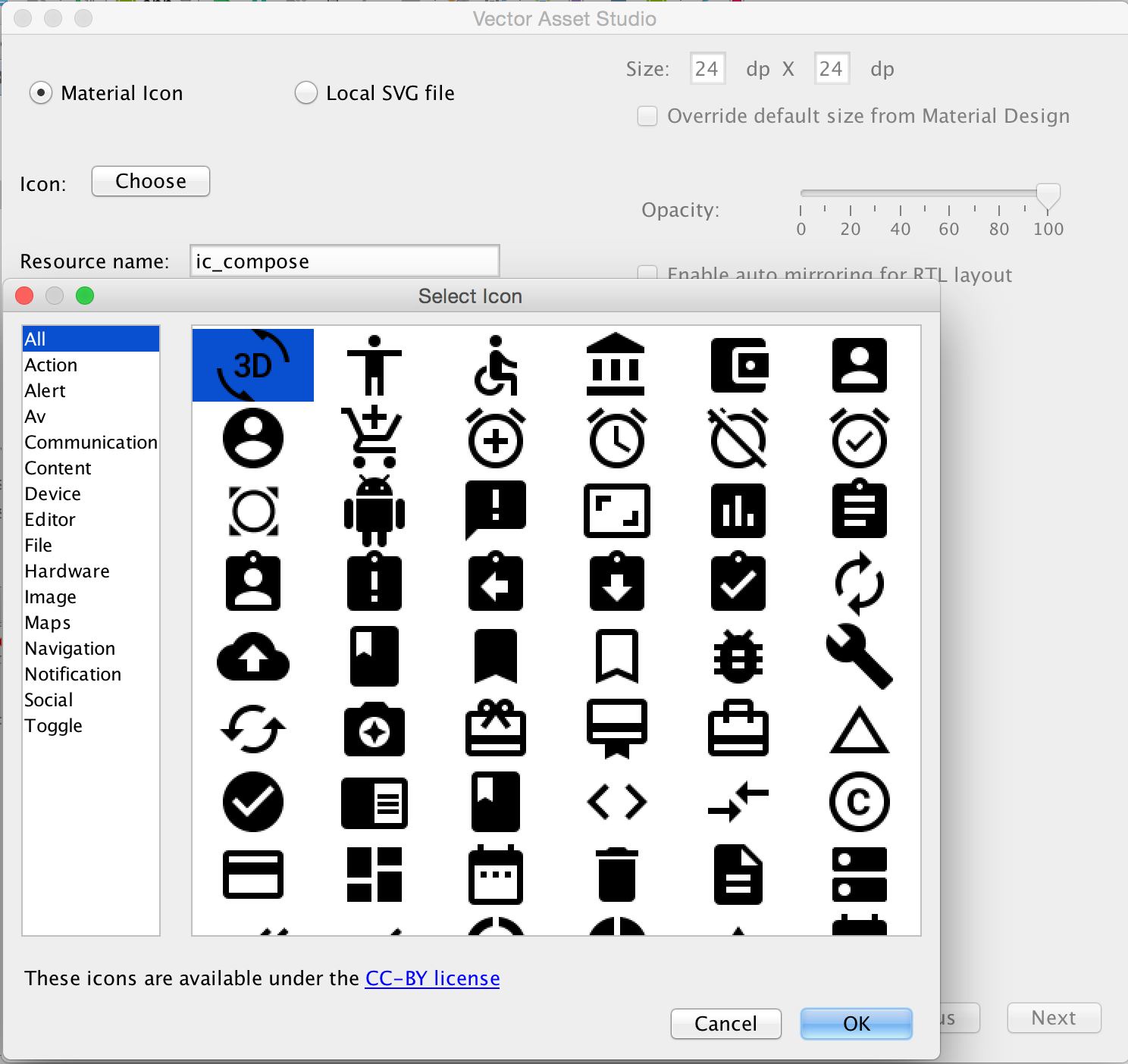Image resolution: width=1128 pixels, height=1064 pixels.
Task: Enable Override default size from Material Design
Action: coord(647,116)
